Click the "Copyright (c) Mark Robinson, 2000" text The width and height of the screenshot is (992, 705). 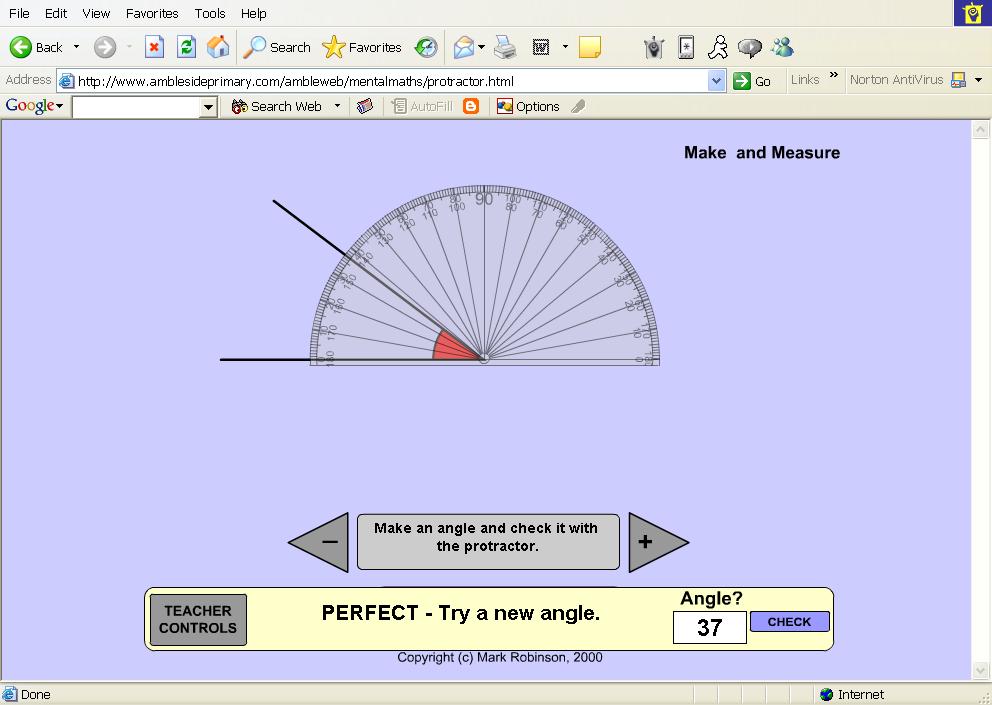point(500,658)
